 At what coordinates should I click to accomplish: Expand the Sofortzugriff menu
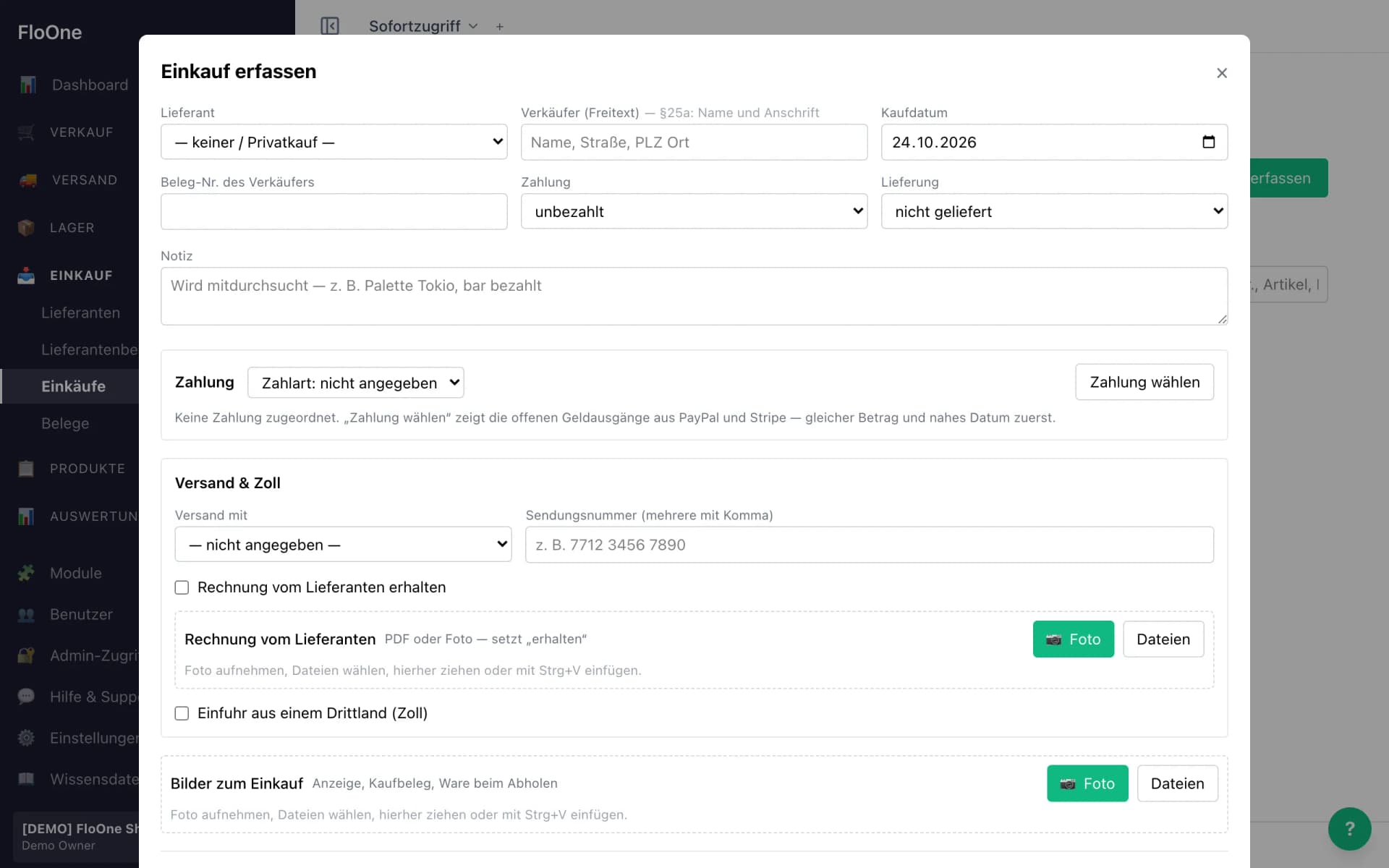click(x=423, y=26)
